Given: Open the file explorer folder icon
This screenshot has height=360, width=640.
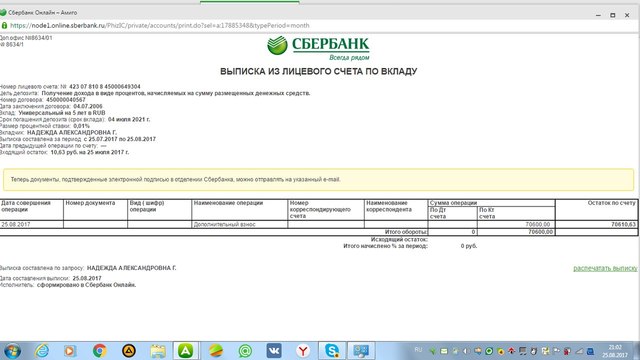Looking at the screenshot, I should 158,351.
